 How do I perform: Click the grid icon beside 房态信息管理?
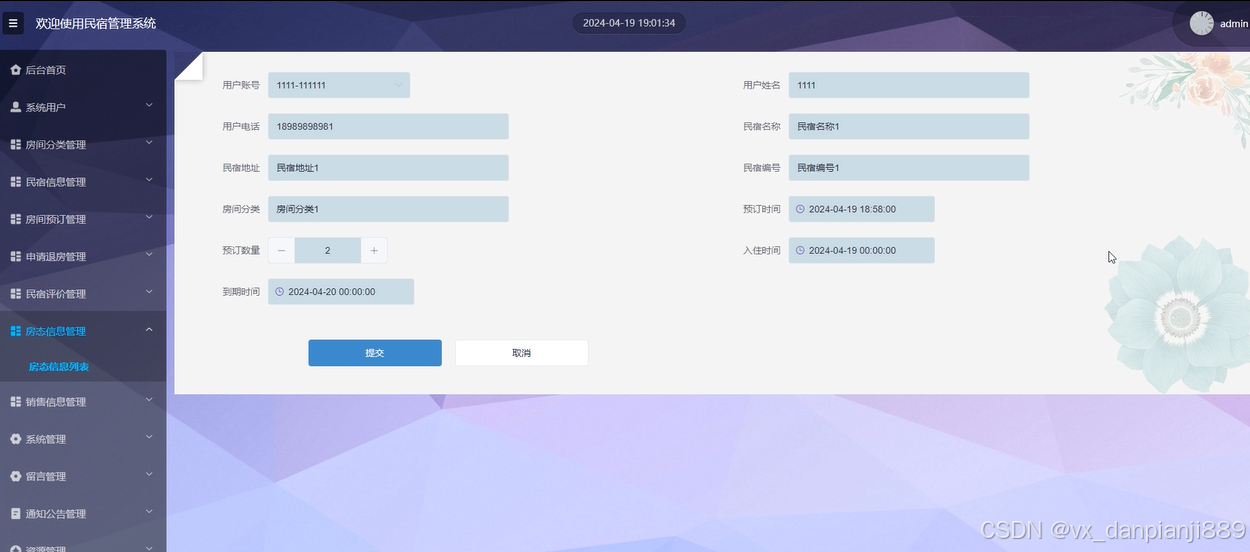coord(15,331)
